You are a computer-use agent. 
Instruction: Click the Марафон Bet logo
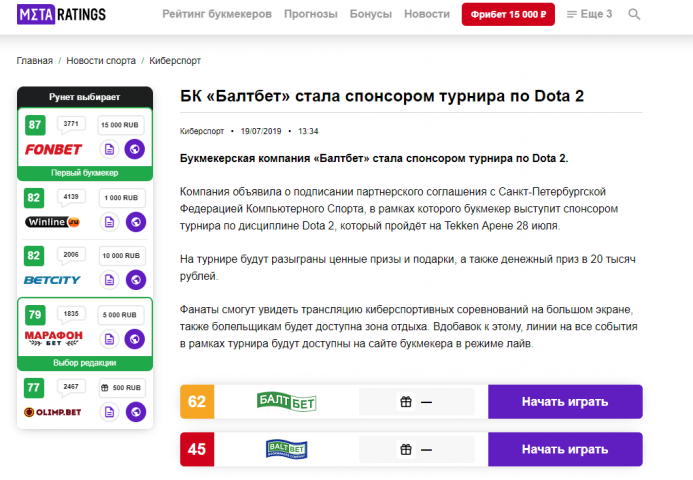click(53, 339)
